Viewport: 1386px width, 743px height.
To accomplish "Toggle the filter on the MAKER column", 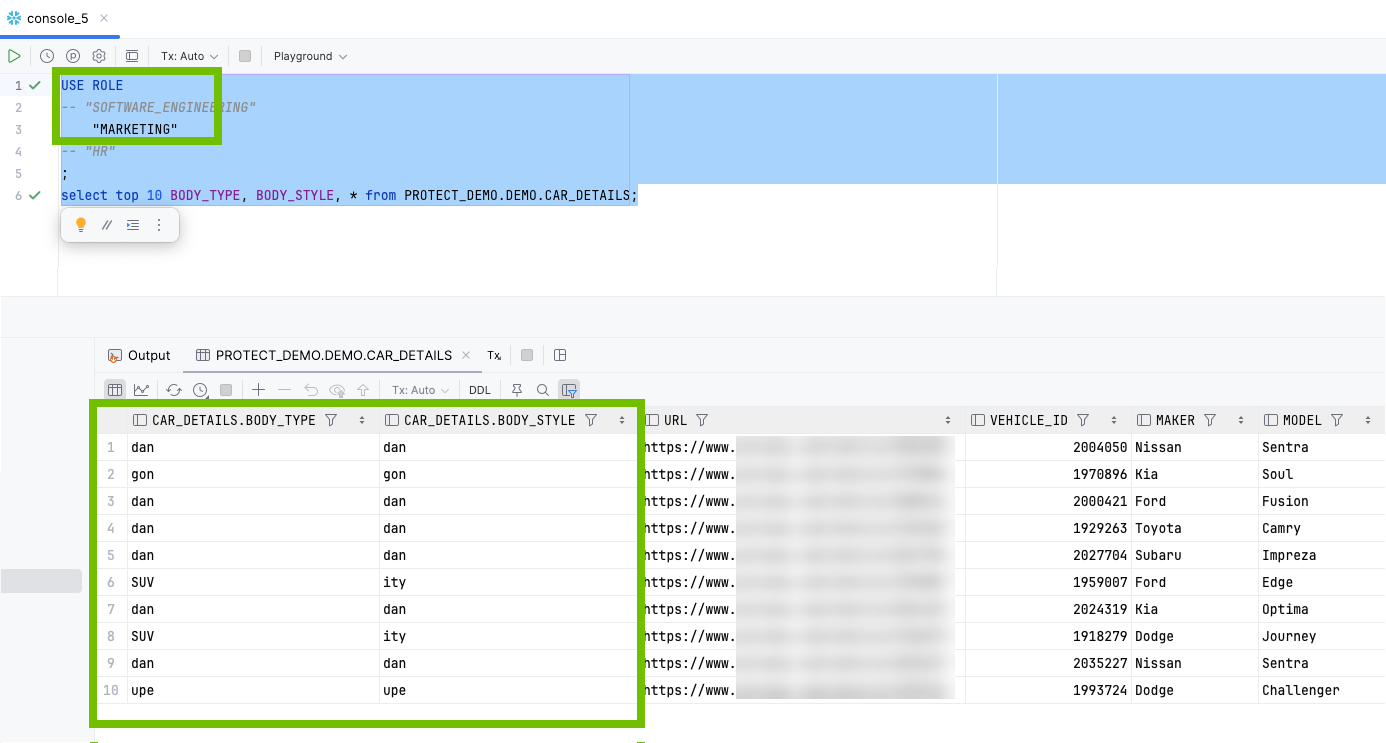I will tap(1211, 420).
